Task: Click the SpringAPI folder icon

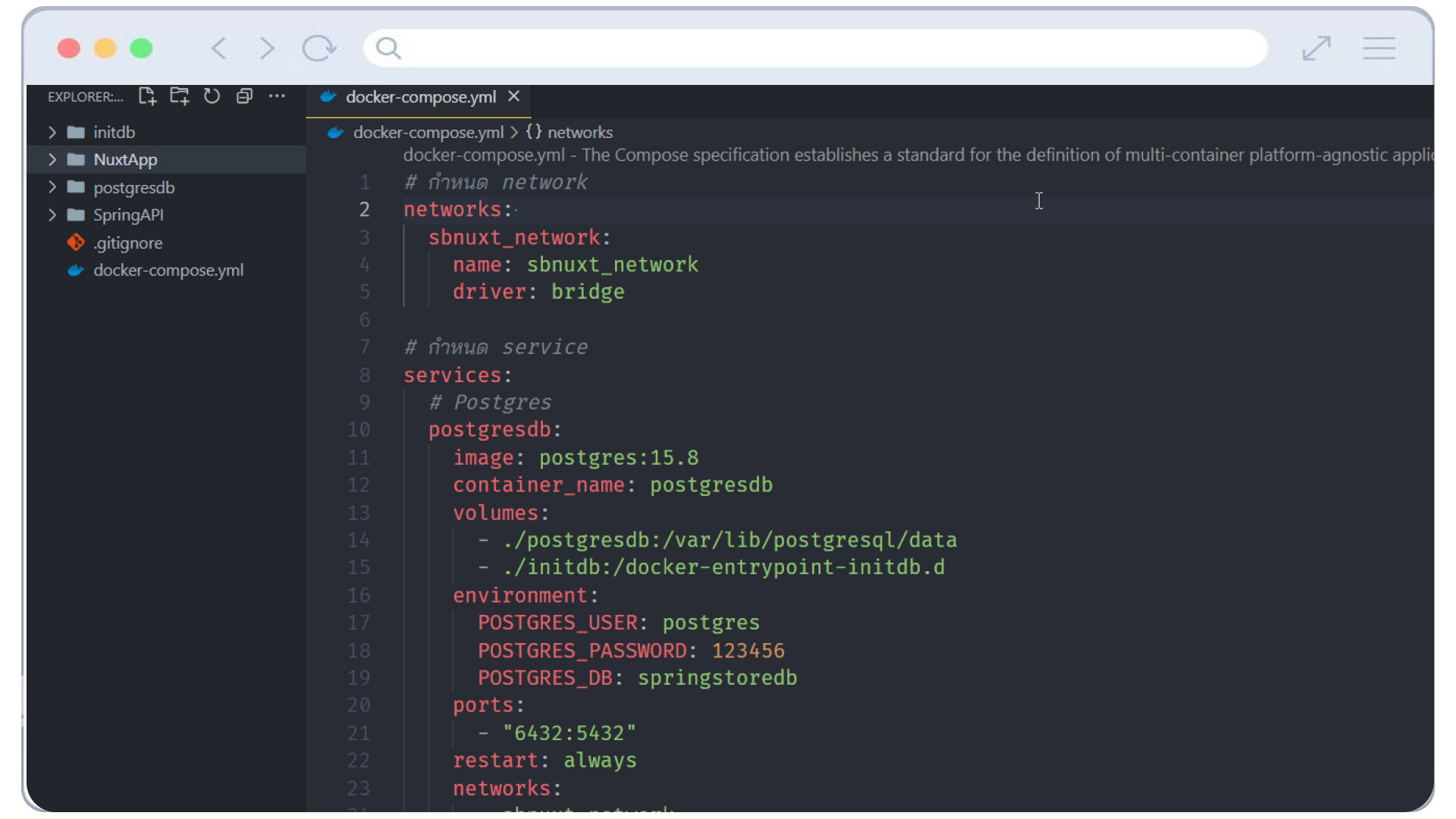Action: point(76,215)
